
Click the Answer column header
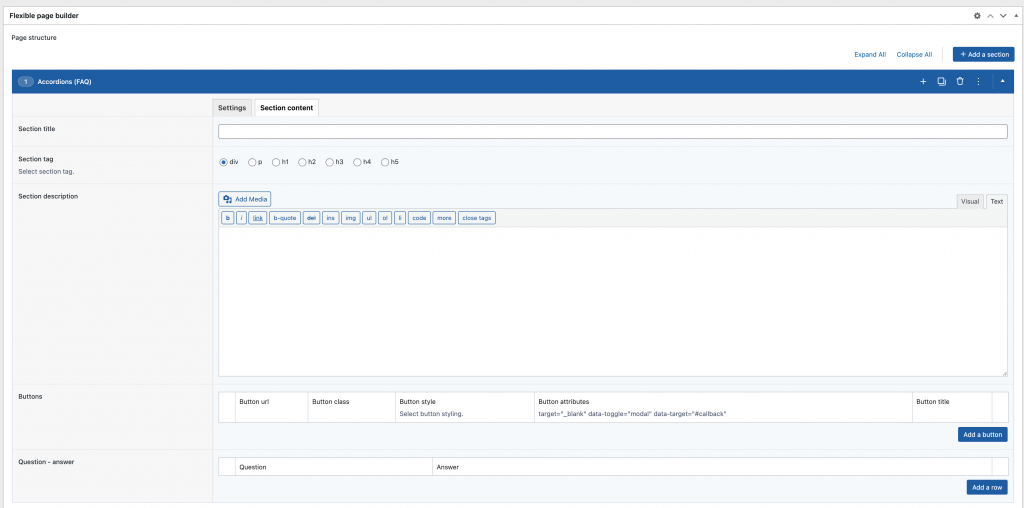447,467
